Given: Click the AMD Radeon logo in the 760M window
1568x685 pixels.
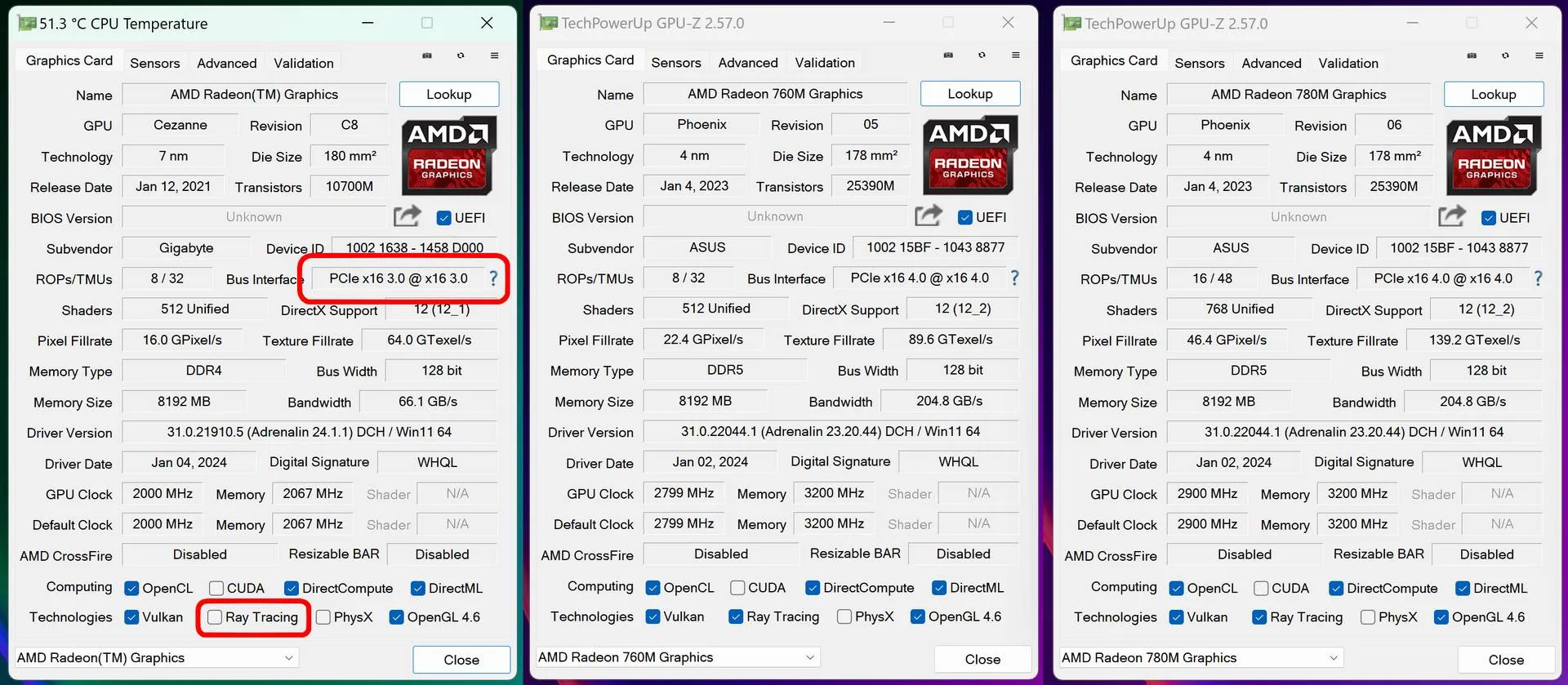Looking at the screenshot, I should point(969,155).
